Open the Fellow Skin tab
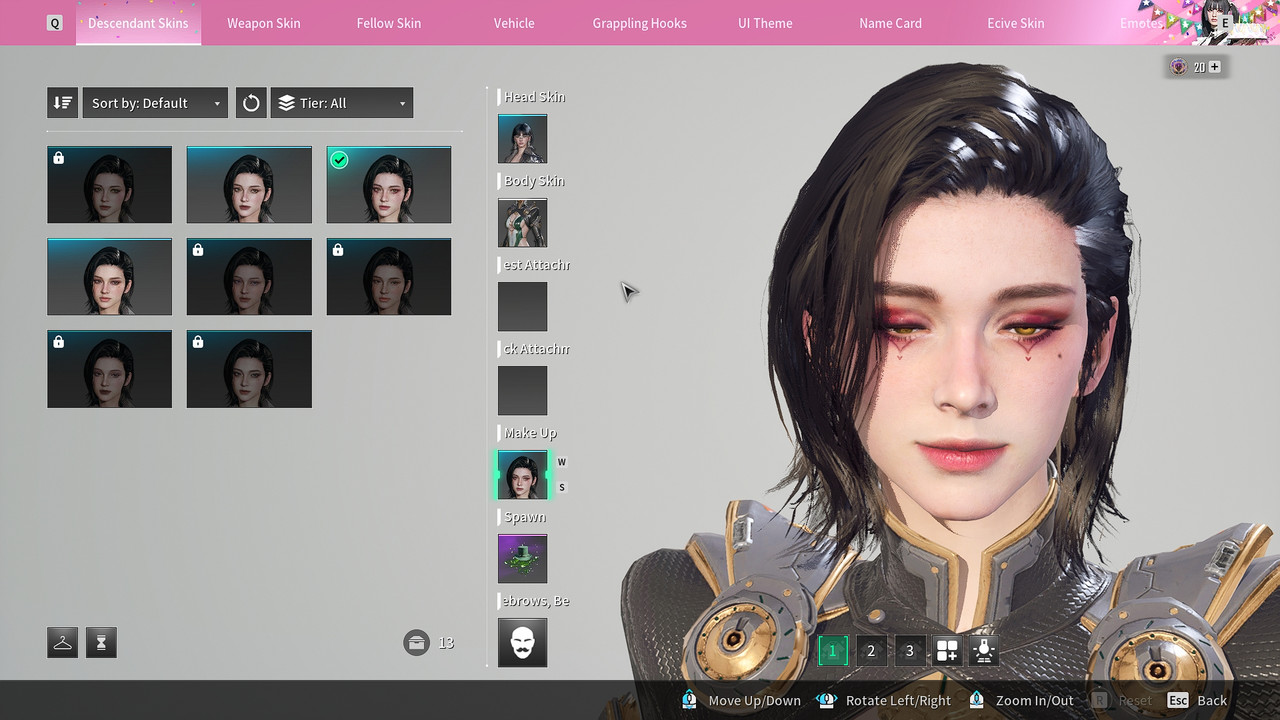Image resolution: width=1280 pixels, height=720 pixels. [x=389, y=23]
